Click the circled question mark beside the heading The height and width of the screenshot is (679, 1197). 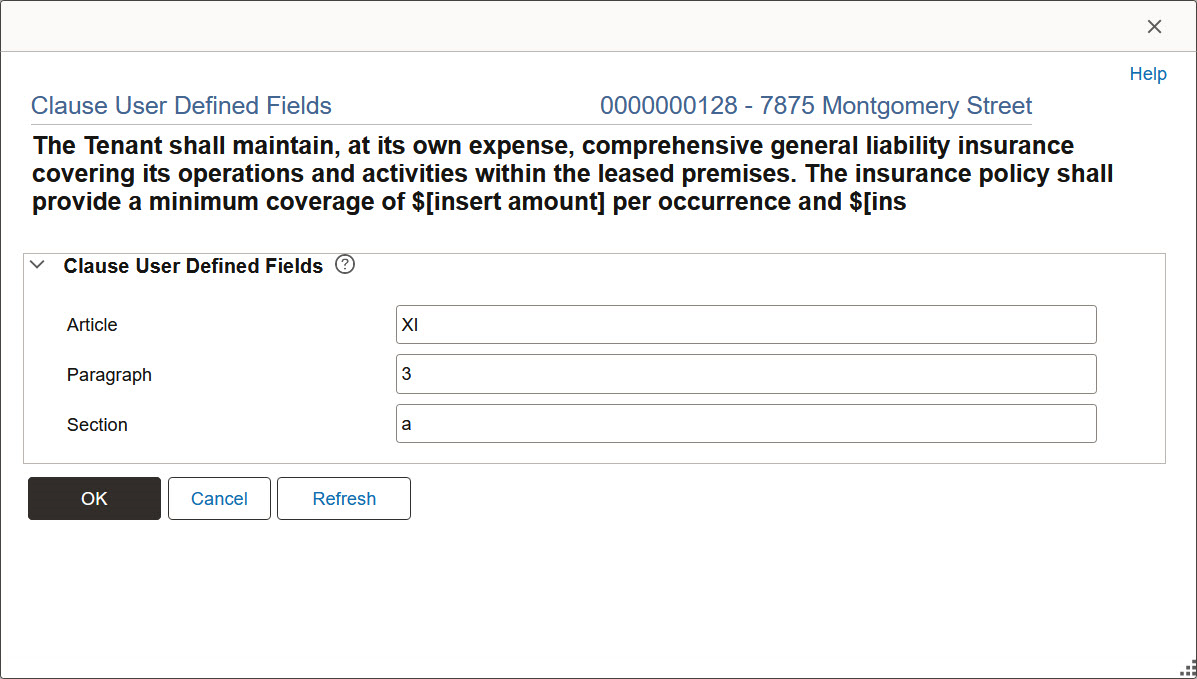tap(344, 264)
